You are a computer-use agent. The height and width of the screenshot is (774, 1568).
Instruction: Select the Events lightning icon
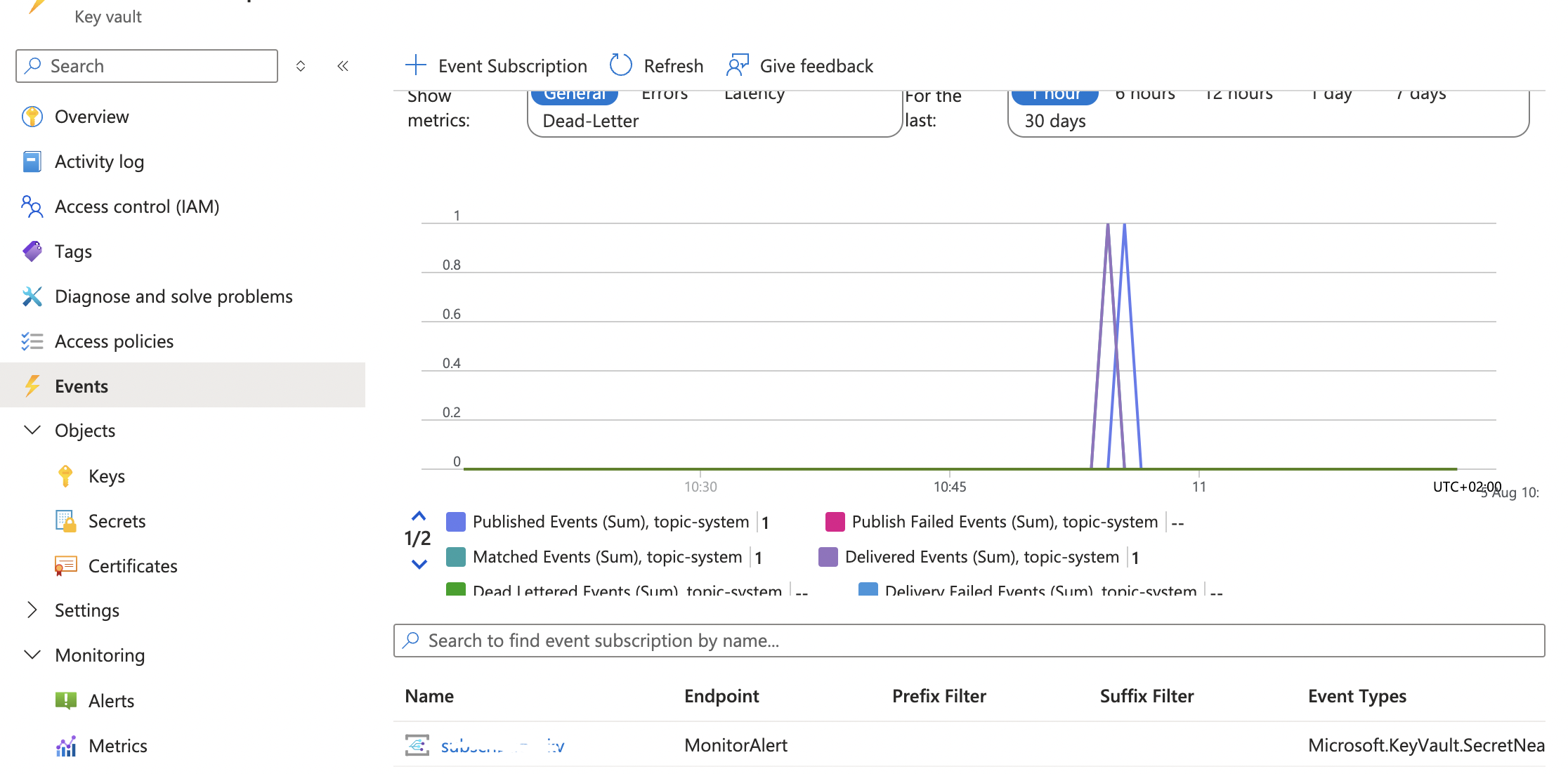(x=32, y=386)
